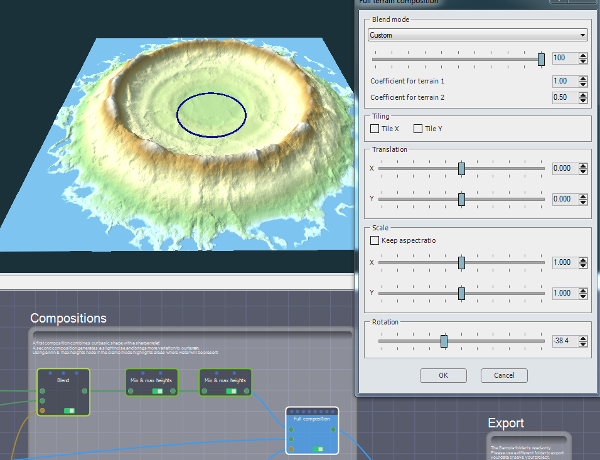600x460 pixels.
Task: Enable the Tile X checkbox
Action: 375,129
